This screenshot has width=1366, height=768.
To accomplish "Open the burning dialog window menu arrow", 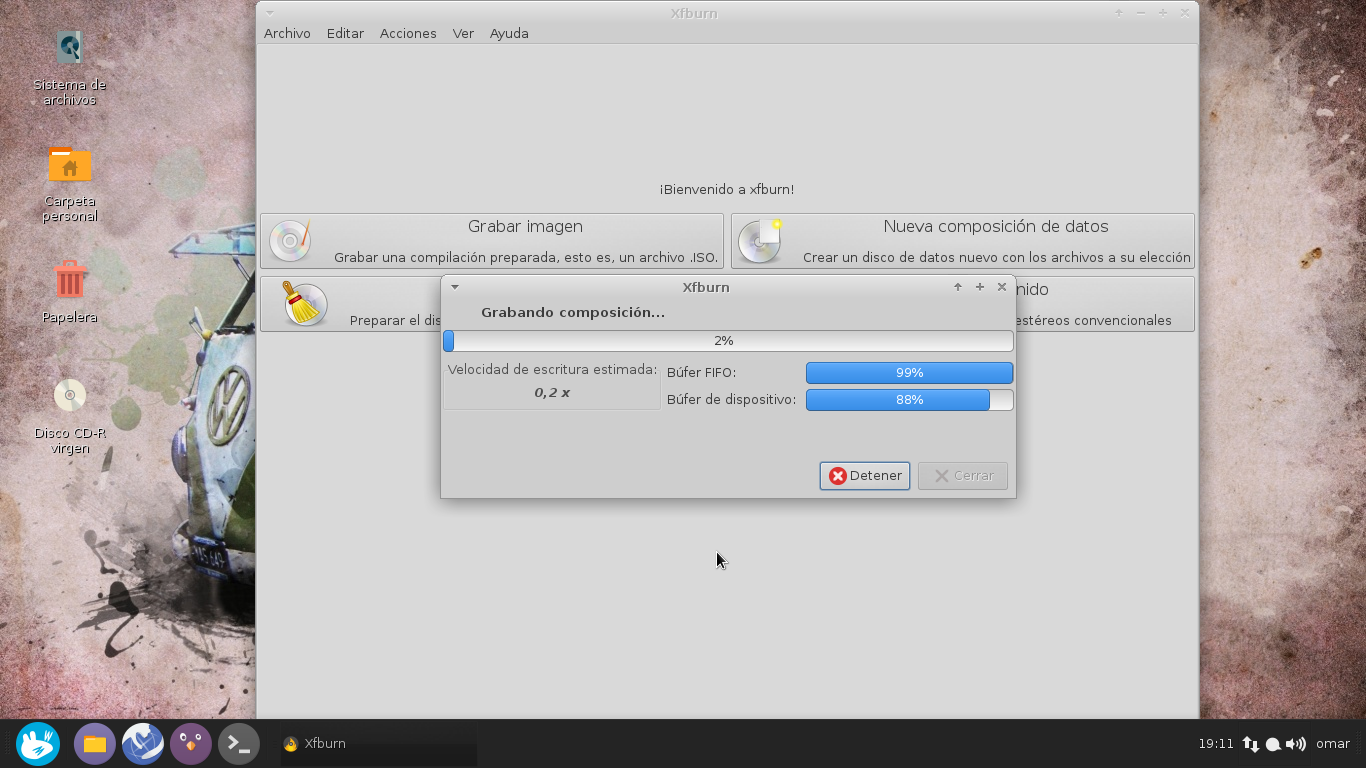I will click(x=454, y=287).
